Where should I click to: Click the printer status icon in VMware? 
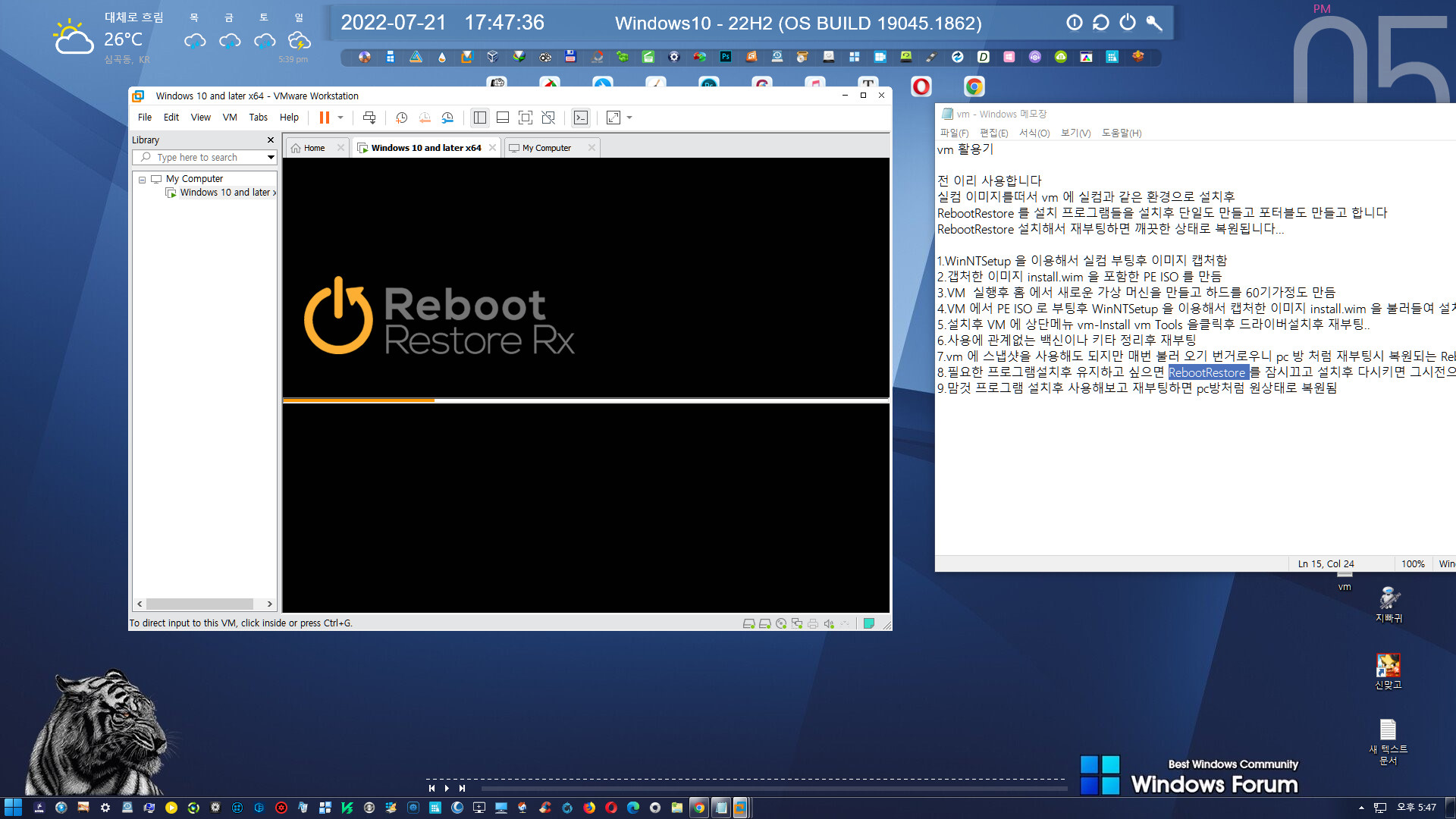pos(813,623)
